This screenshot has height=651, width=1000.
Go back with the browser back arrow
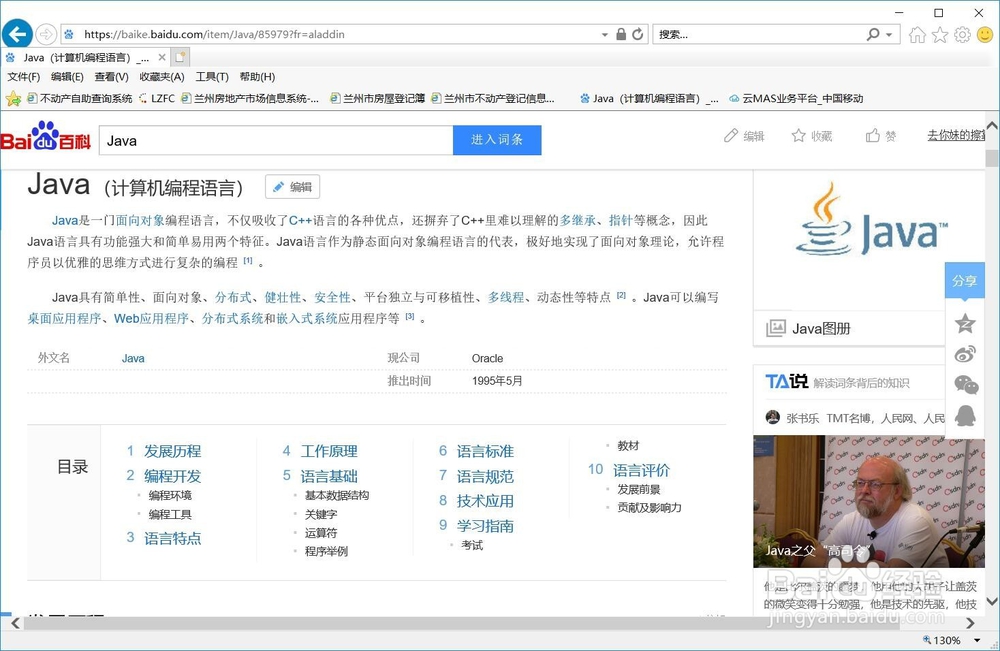pyautogui.click(x=17, y=34)
